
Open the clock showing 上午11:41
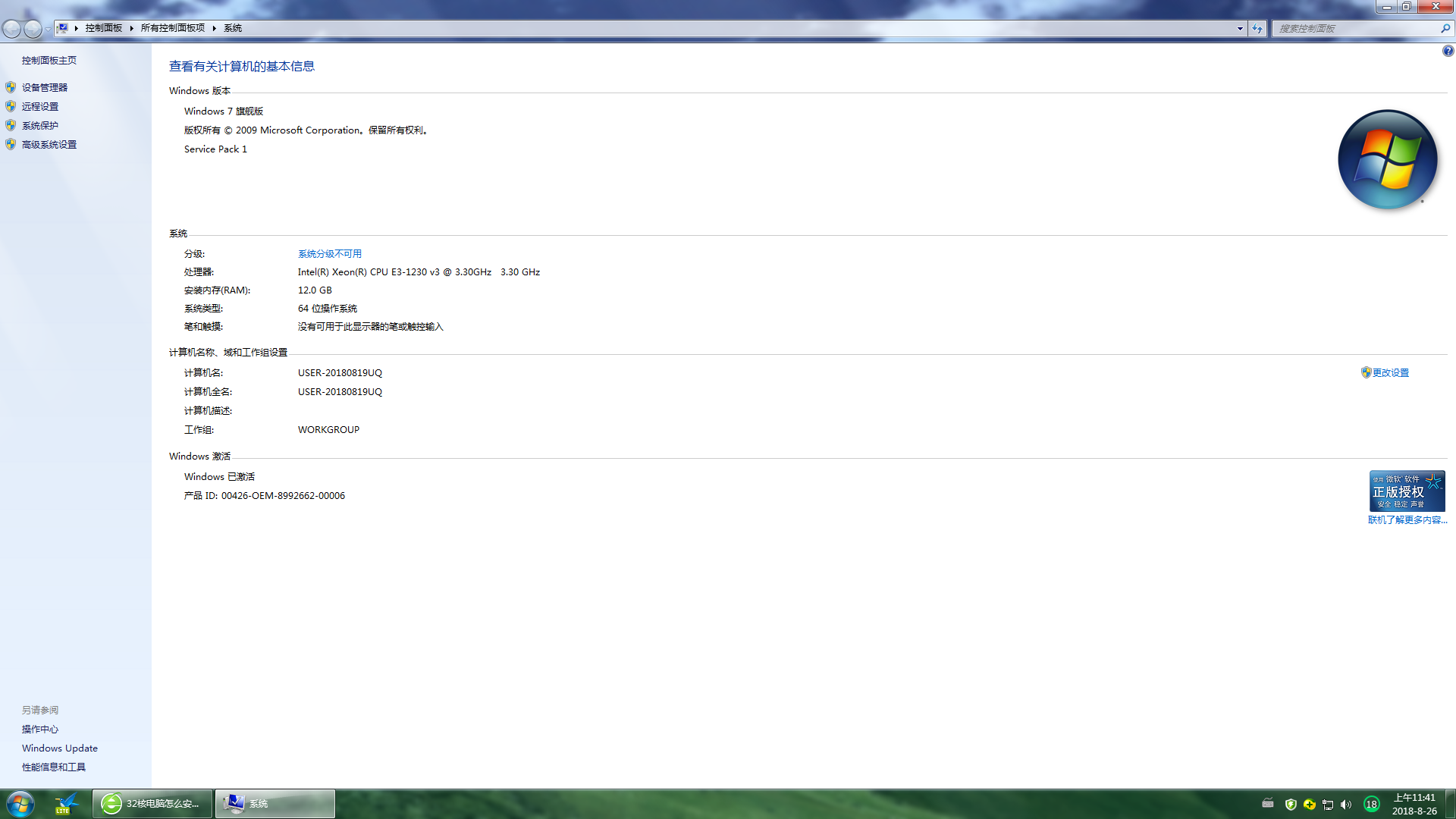pyautogui.click(x=1414, y=804)
